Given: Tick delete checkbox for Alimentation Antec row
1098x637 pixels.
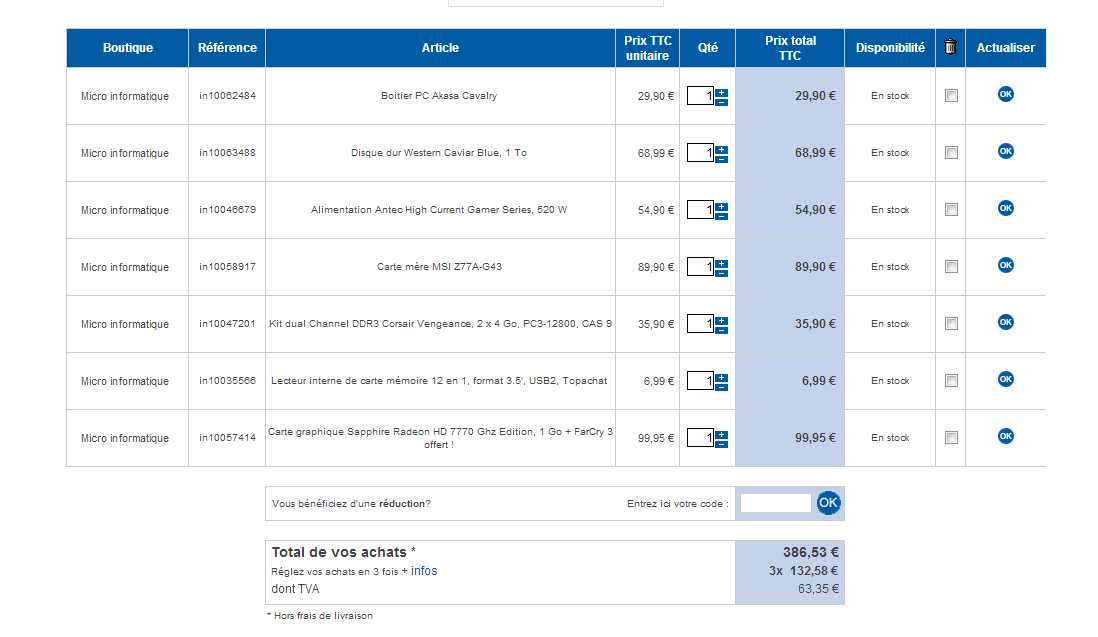Looking at the screenshot, I should (x=951, y=210).
